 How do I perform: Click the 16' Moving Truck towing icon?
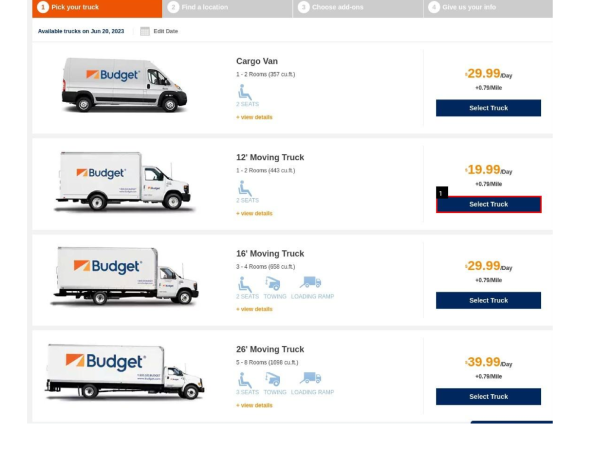[273, 284]
